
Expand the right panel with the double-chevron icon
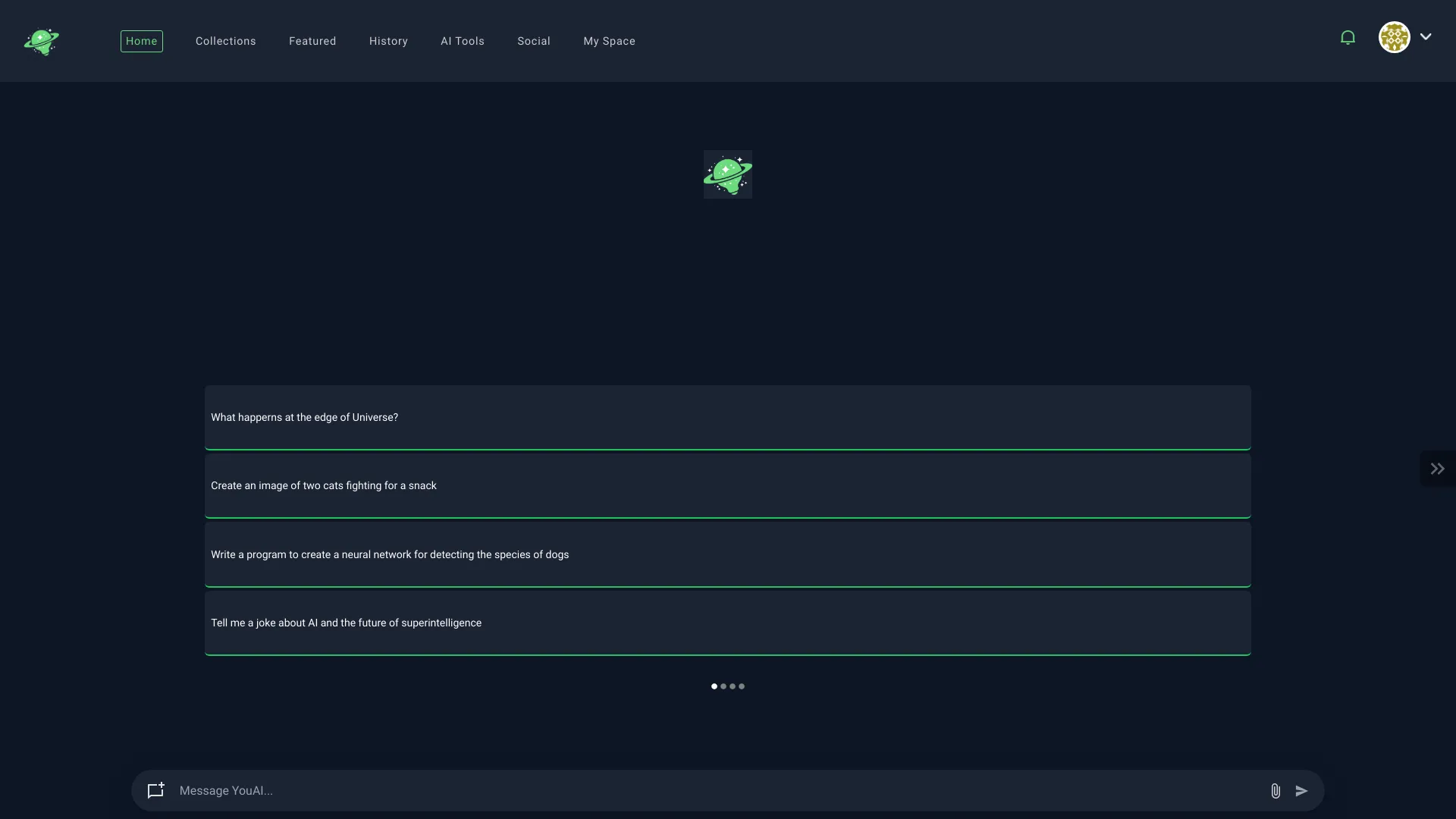[1438, 468]
